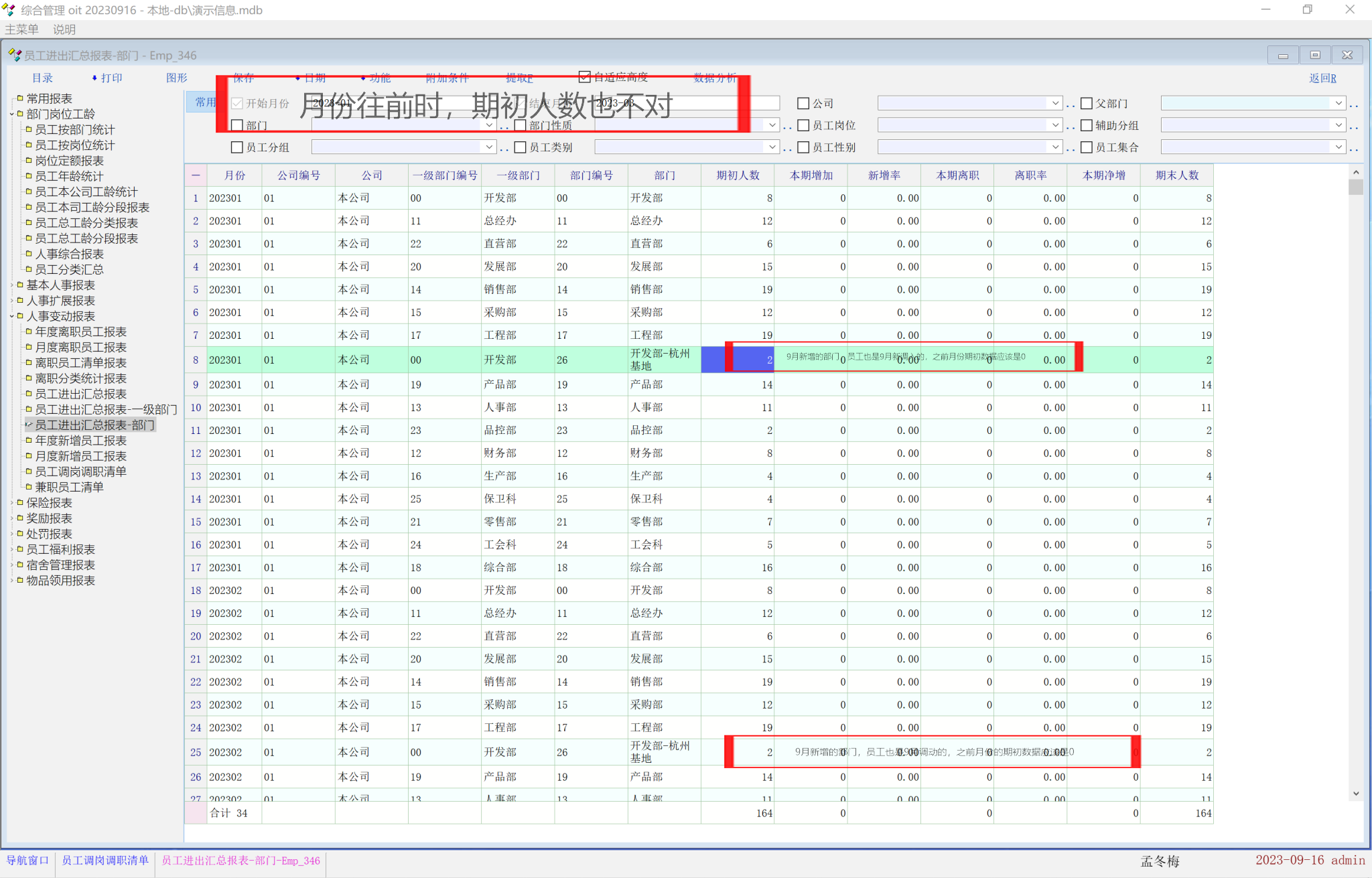This screenshot has height=878, width=1372.
Task: Open the 员工岗位 dropdown list
Action: 1055,125
